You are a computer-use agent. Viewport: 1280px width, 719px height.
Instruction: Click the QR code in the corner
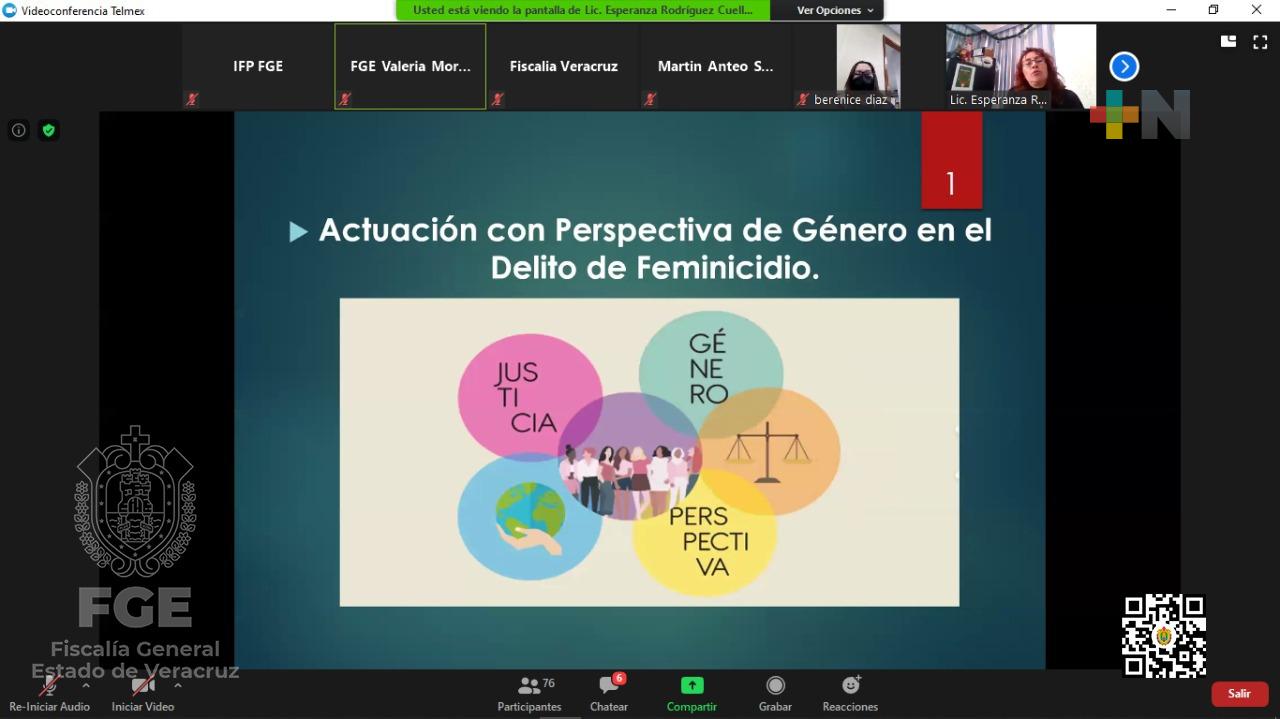(x=1163, y=633)
